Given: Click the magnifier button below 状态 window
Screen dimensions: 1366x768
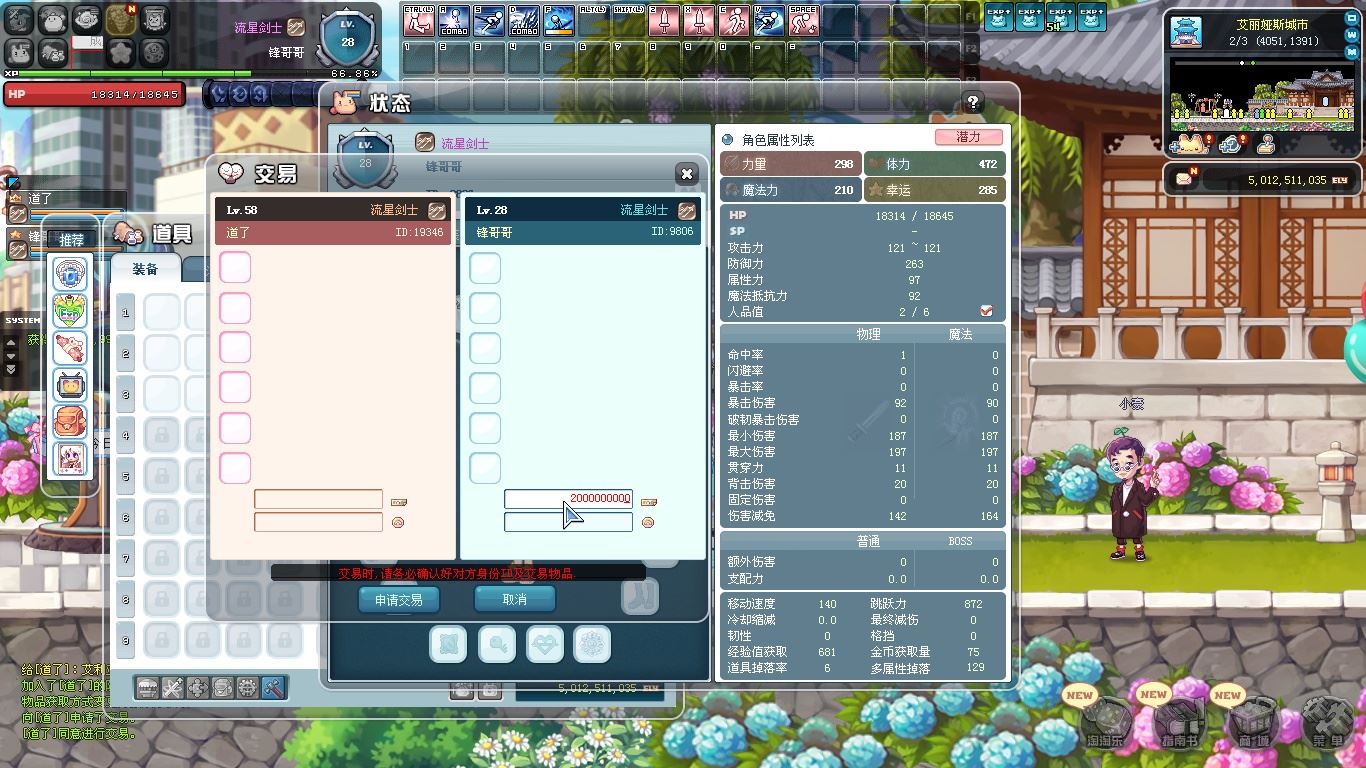Looking at the screenshot, I should coord(497,644).
